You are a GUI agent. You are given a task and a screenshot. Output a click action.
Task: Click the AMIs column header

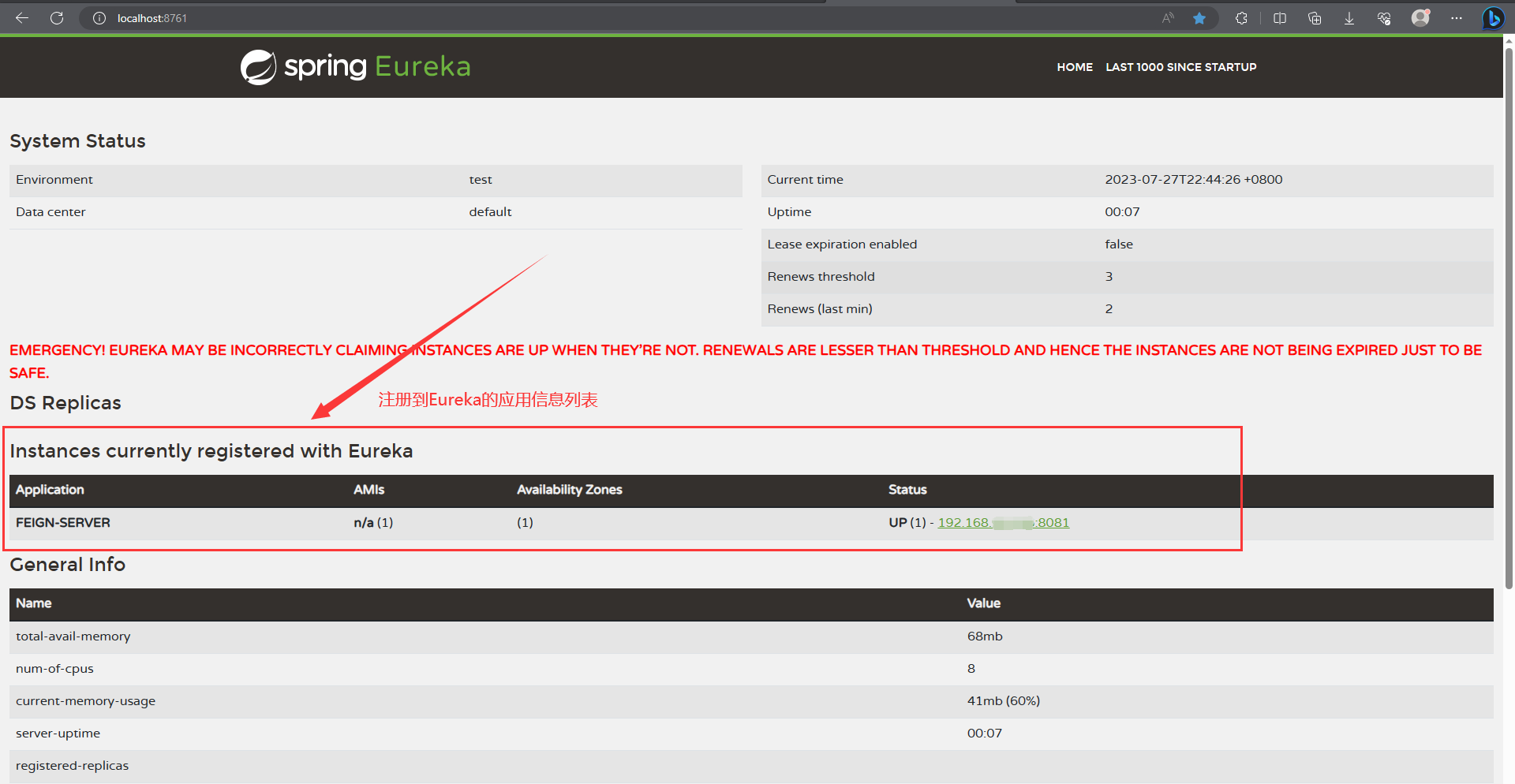tap(368, 490)
